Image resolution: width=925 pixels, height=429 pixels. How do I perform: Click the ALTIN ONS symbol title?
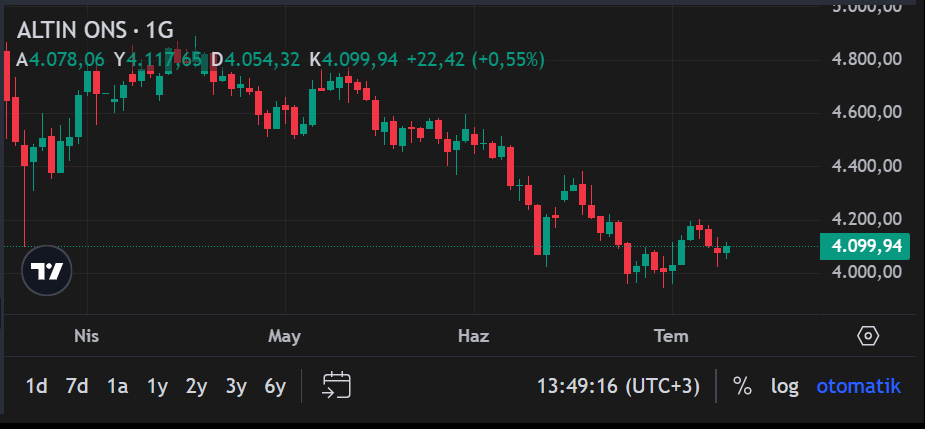point(71,30)
